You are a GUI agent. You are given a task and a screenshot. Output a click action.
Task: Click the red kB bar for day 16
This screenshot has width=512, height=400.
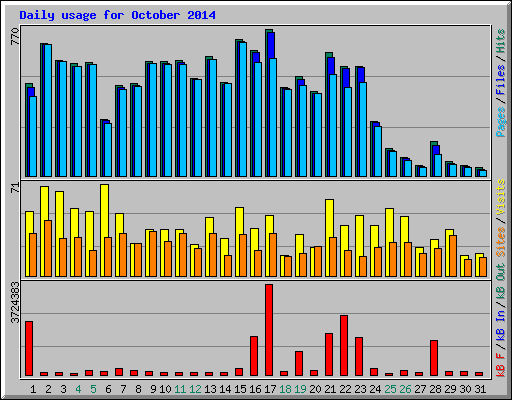pos(254,356)
